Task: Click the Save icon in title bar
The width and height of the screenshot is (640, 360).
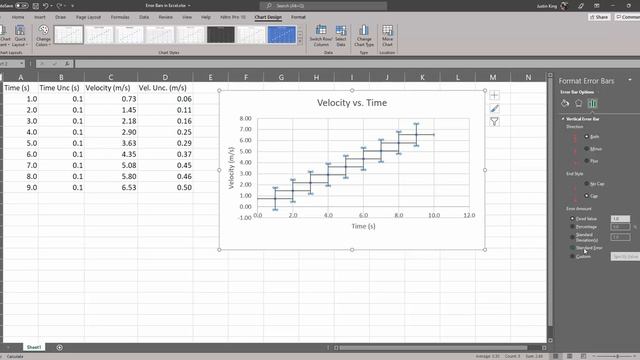Action: (x=36, y=6)
